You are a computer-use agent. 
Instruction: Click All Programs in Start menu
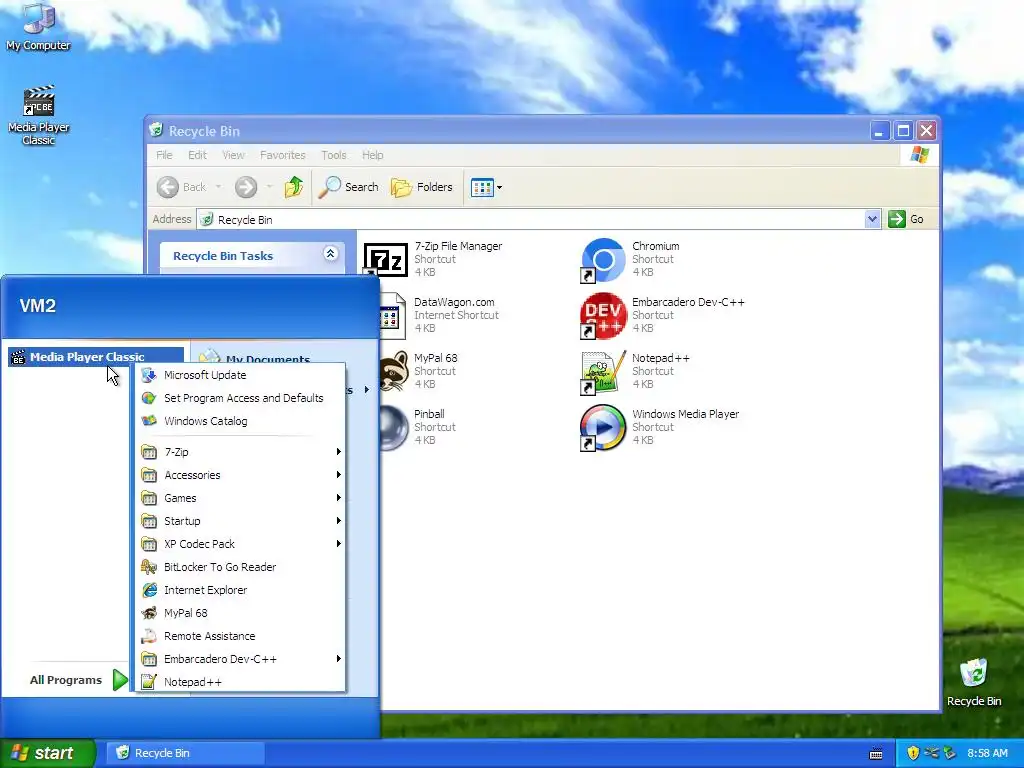(x=78, y=680)
